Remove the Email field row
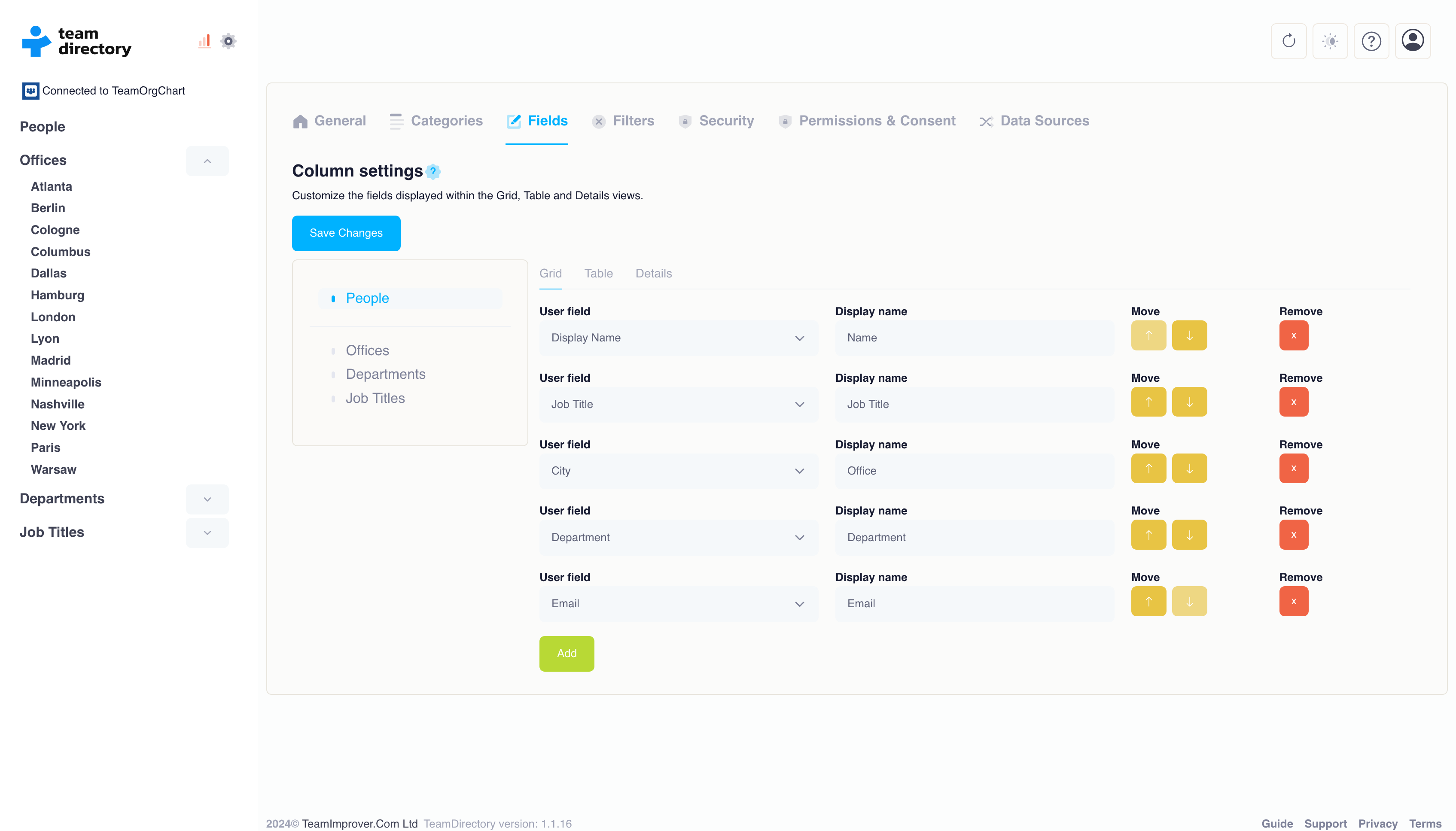Image resolution: width=1456 pixels, height=831 pixels. tap(1293, 601)
